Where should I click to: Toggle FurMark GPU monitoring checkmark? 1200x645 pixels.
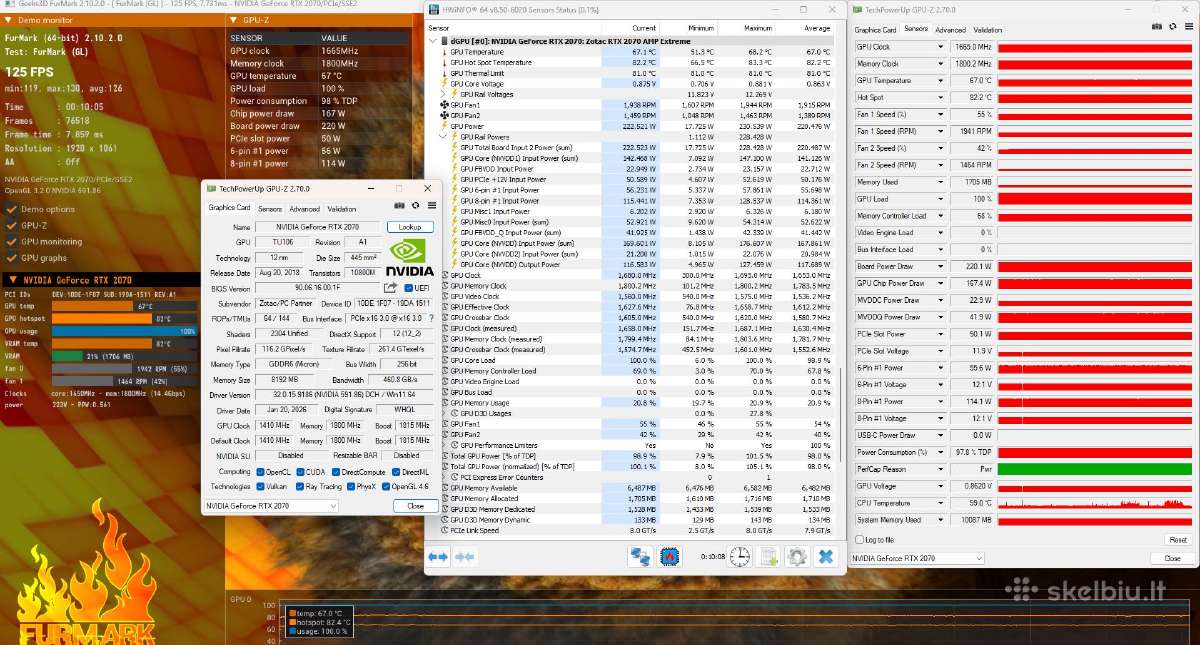(11, 242)
